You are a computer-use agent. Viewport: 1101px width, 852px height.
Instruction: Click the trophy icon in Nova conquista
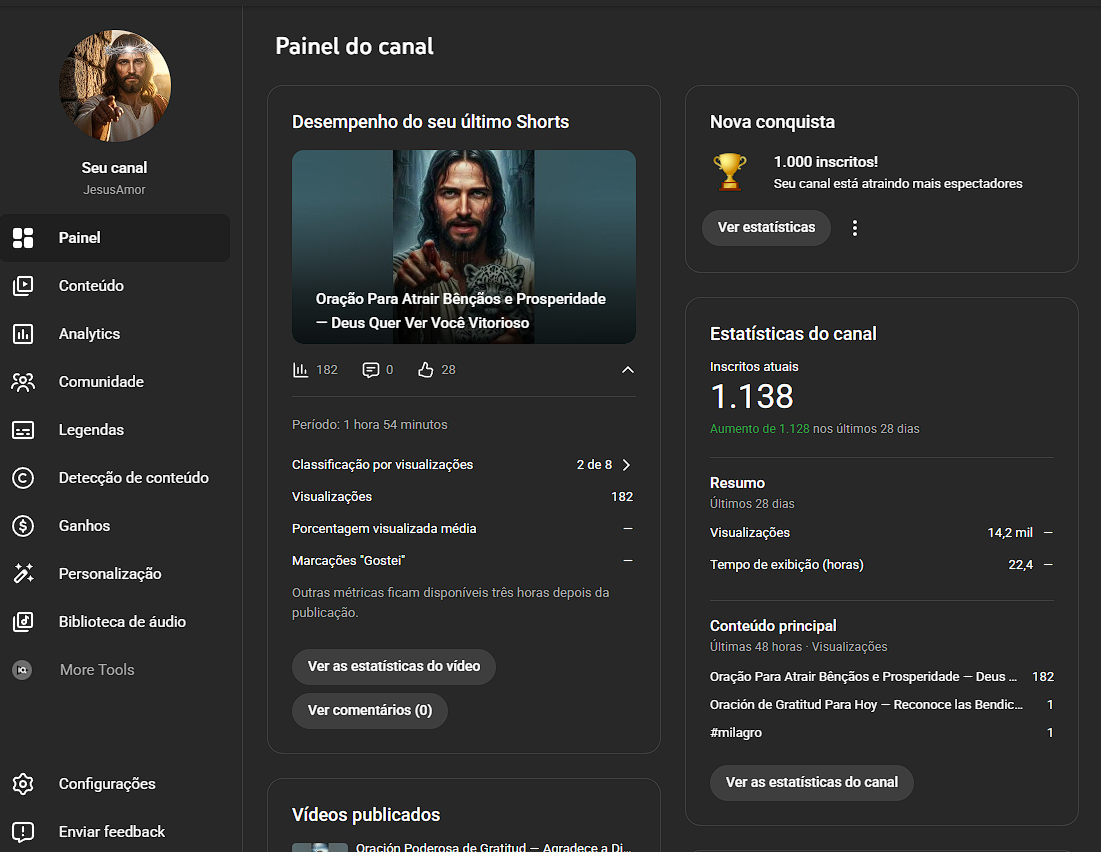pos(730,172)
